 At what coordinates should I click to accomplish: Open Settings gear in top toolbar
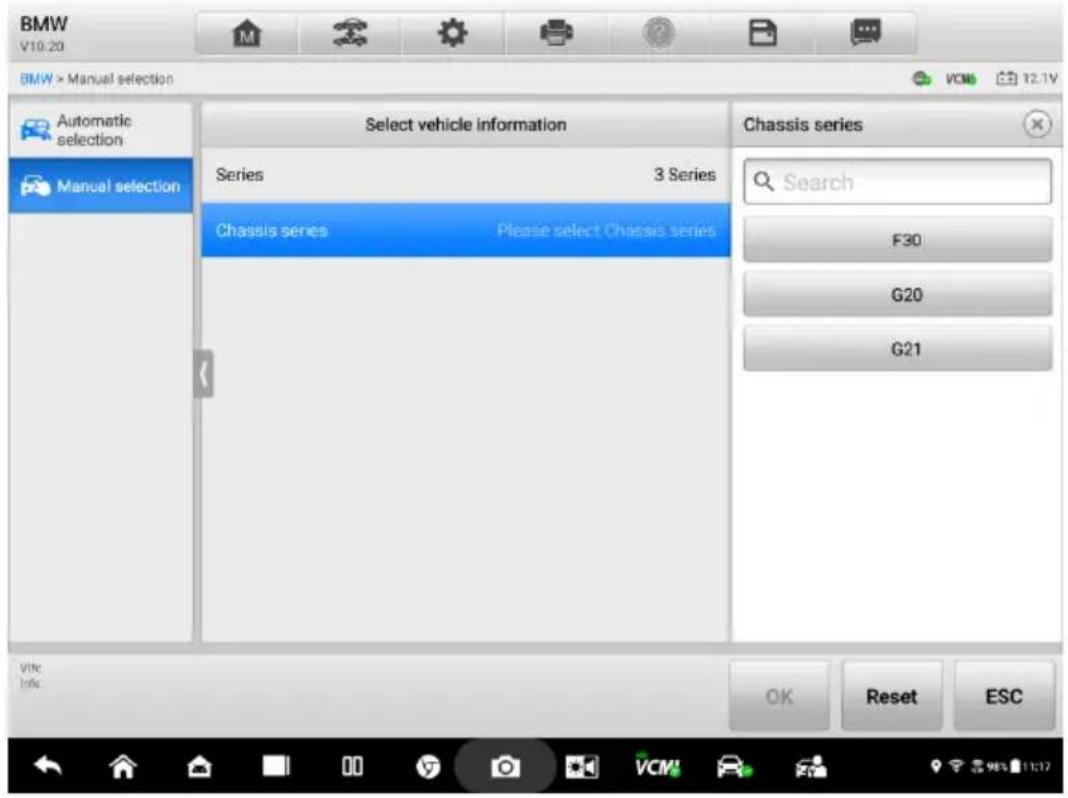click(x=452, y=33)
